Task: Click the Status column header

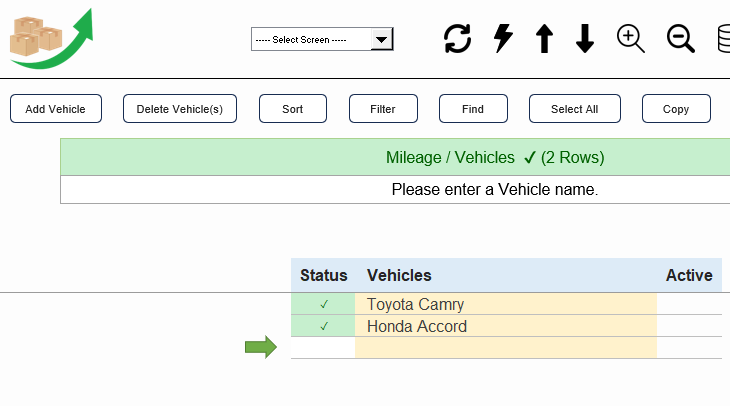Action: [324, 275]
